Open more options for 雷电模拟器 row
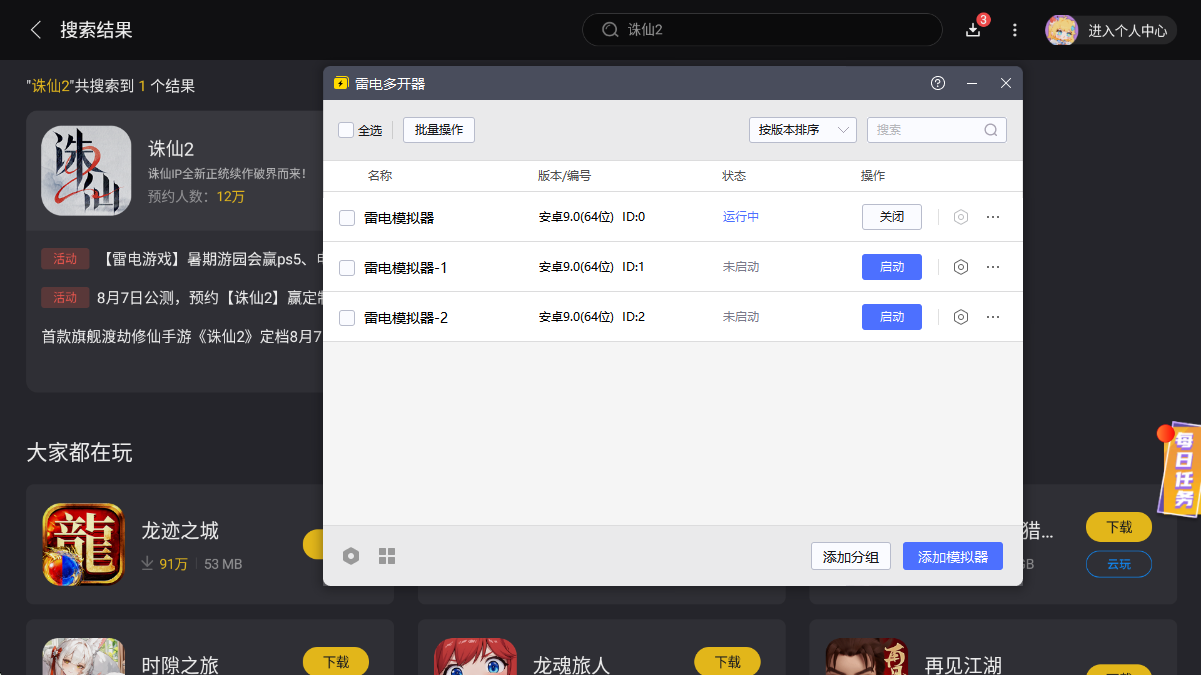Image resolution: width=1201 pixels, height=675 pixels. tap(993, 217)
